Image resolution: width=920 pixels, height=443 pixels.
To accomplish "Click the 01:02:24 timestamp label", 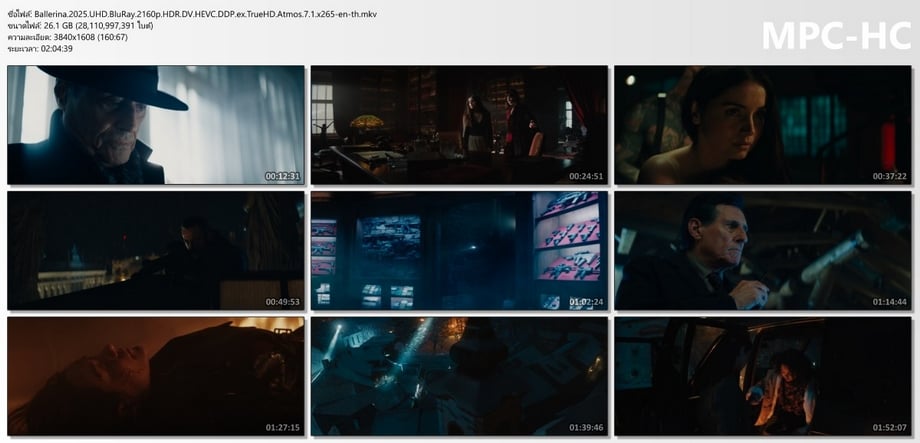I will 586,301.
